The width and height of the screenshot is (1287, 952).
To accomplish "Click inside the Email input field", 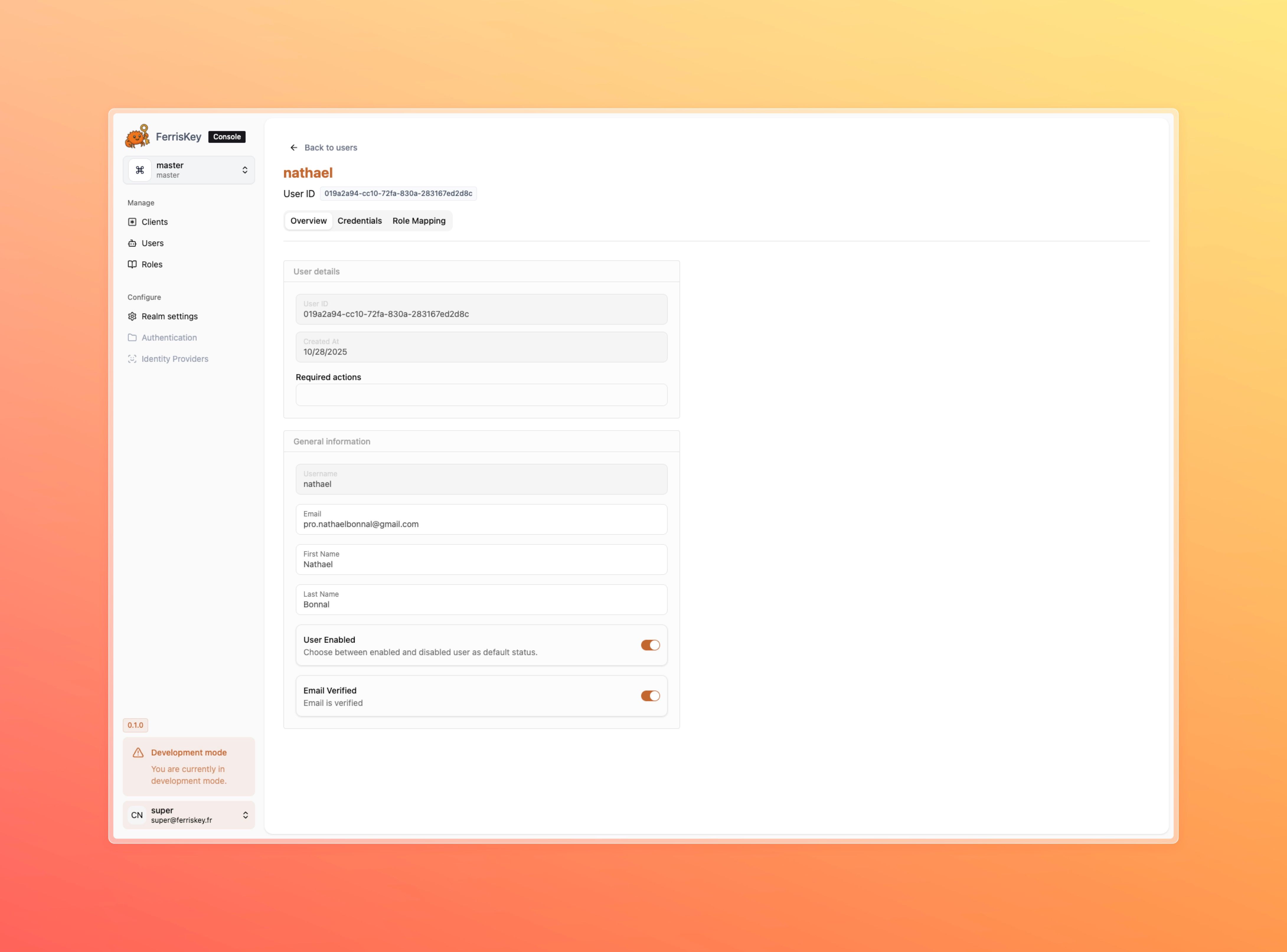I will (x=481, y=519).
